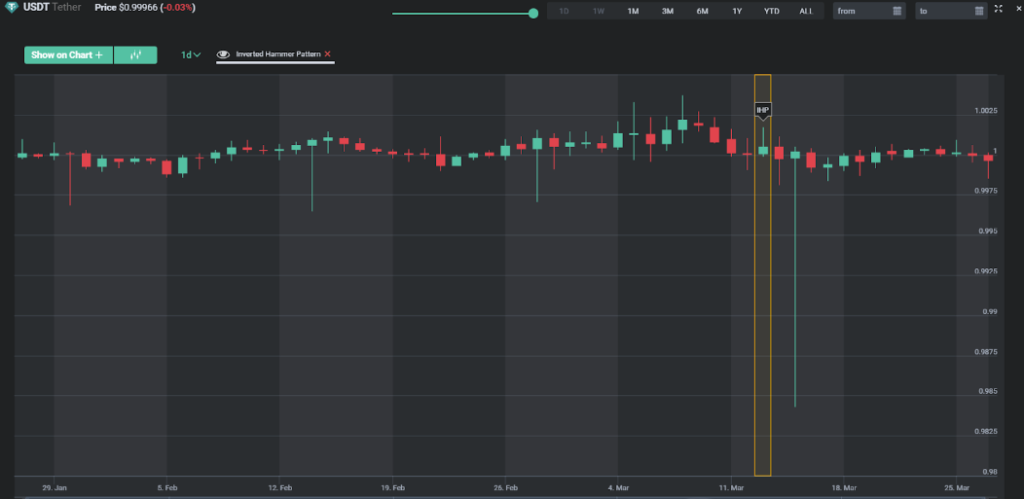
Task: Click the 12. Feb date axis label
Action: pyautogui.click(x=280, y=488)
